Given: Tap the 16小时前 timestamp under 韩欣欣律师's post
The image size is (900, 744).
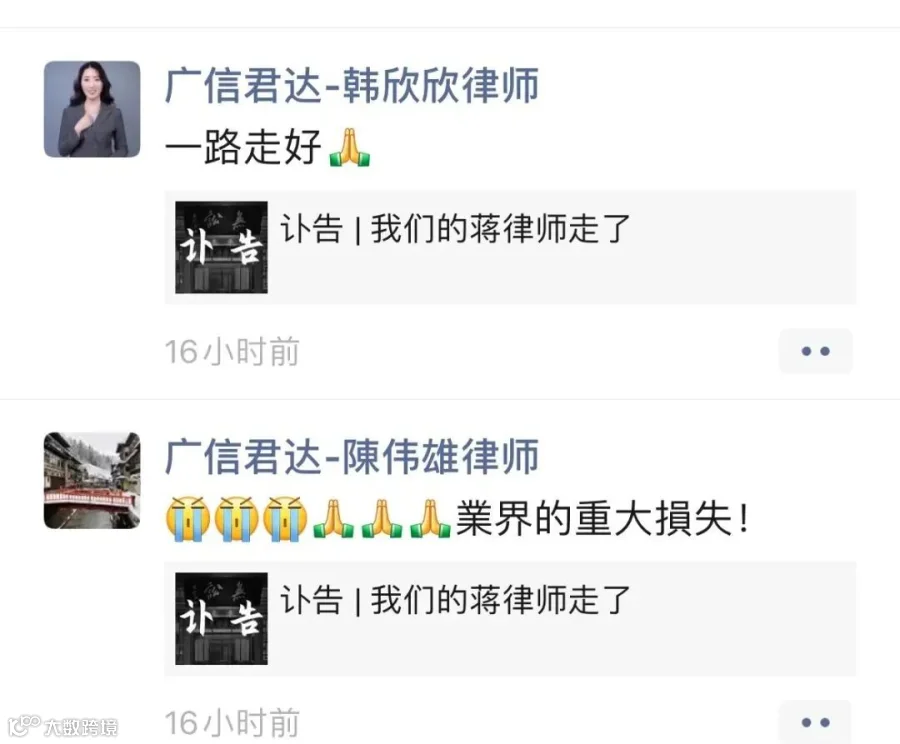Looking at the screenshot, I should click(232, 352).
